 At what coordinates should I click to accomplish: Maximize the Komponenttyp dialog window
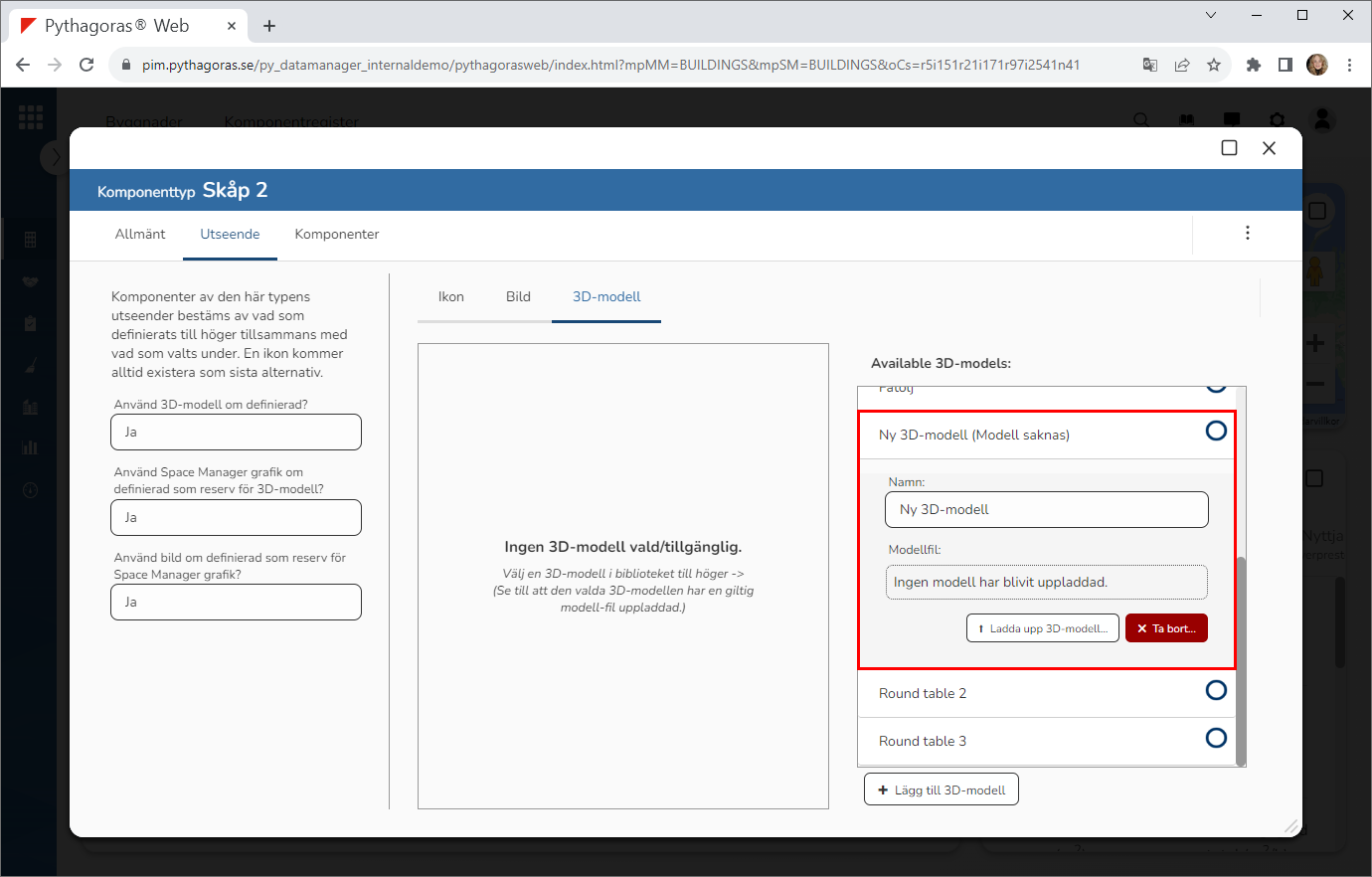click(x=1229, y=148)
